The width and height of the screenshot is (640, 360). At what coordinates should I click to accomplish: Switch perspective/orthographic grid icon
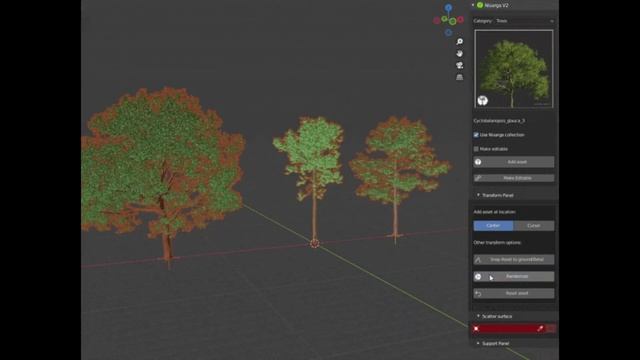(x=460, y=77)
